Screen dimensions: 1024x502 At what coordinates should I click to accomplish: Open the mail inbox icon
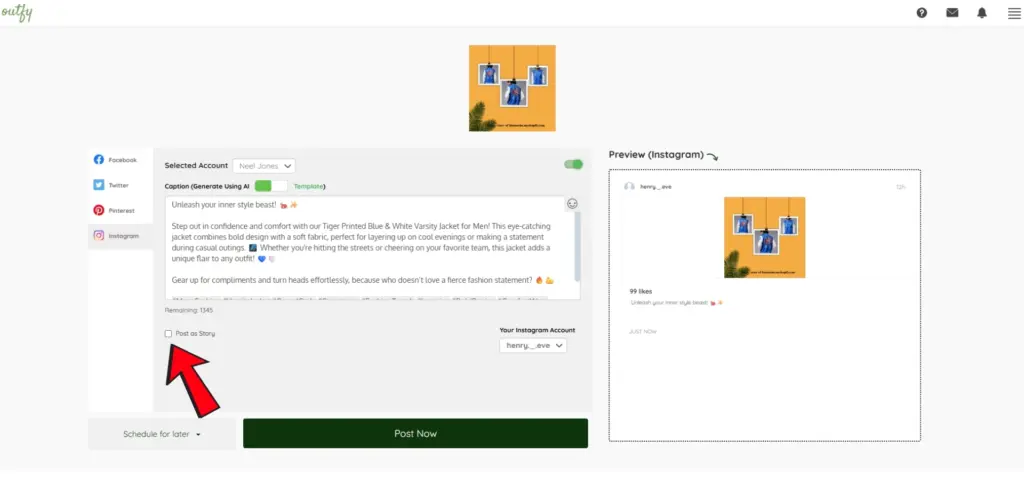pos(952,13)
